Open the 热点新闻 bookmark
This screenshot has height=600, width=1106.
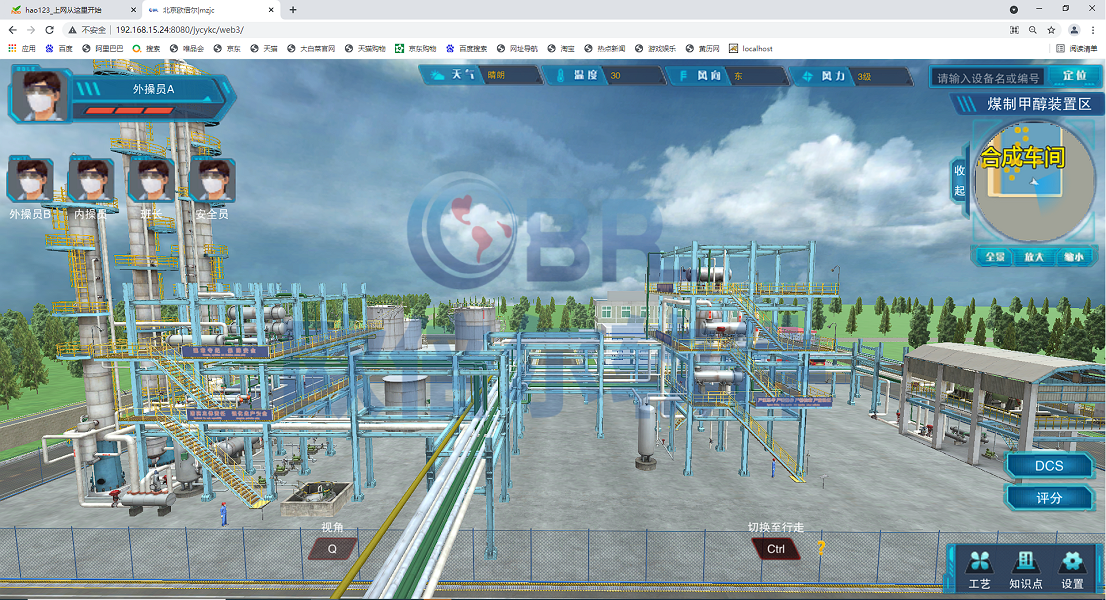click(x=604, y=49)
